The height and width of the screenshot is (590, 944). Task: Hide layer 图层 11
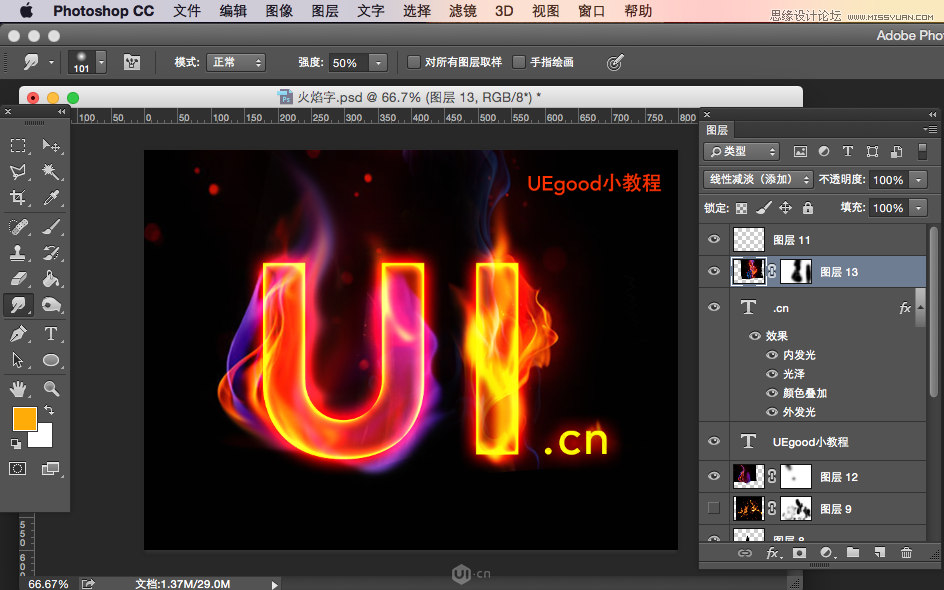(714, 240)
